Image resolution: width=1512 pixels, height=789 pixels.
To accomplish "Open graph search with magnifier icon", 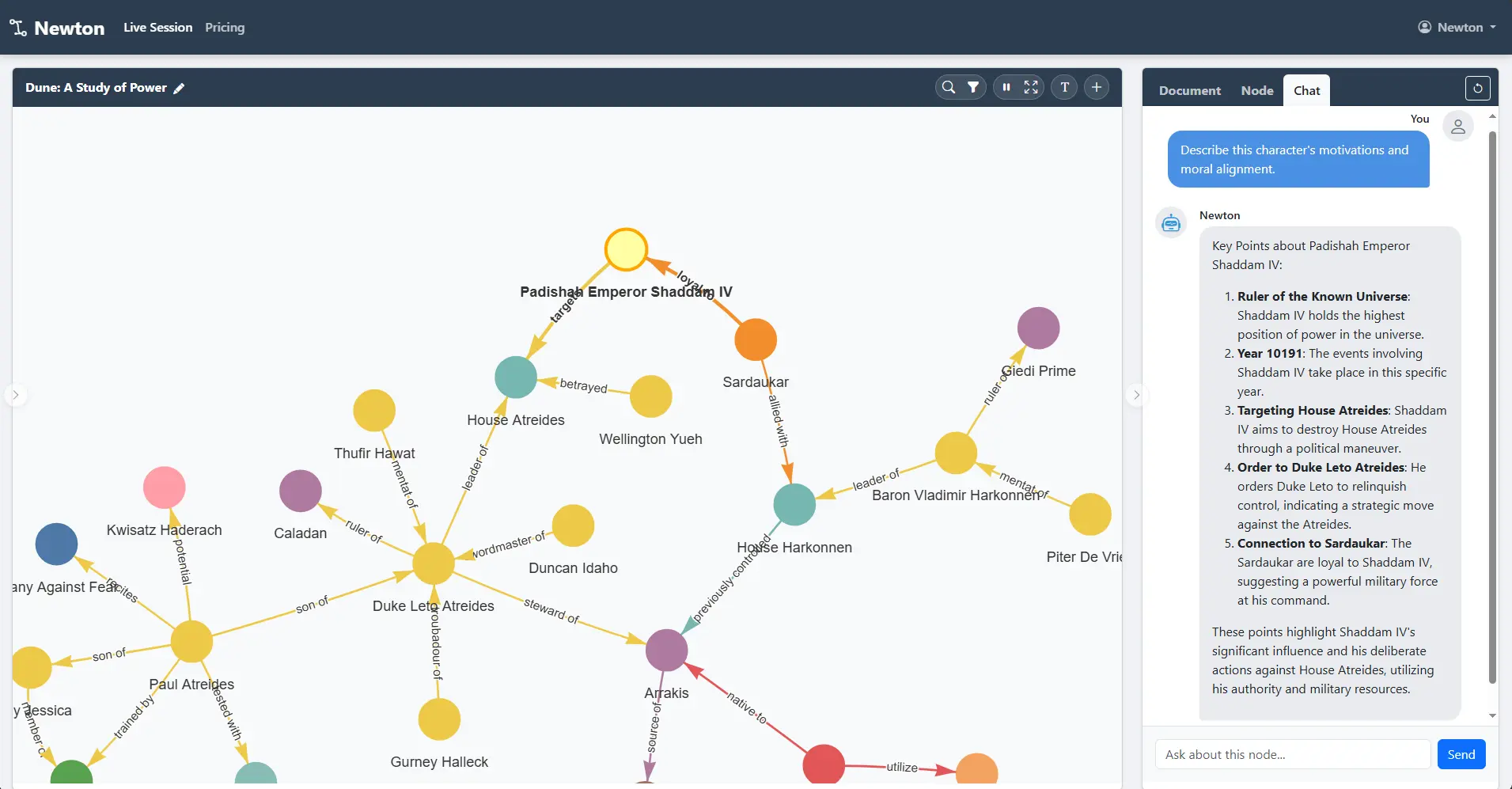I will (948, 87).
